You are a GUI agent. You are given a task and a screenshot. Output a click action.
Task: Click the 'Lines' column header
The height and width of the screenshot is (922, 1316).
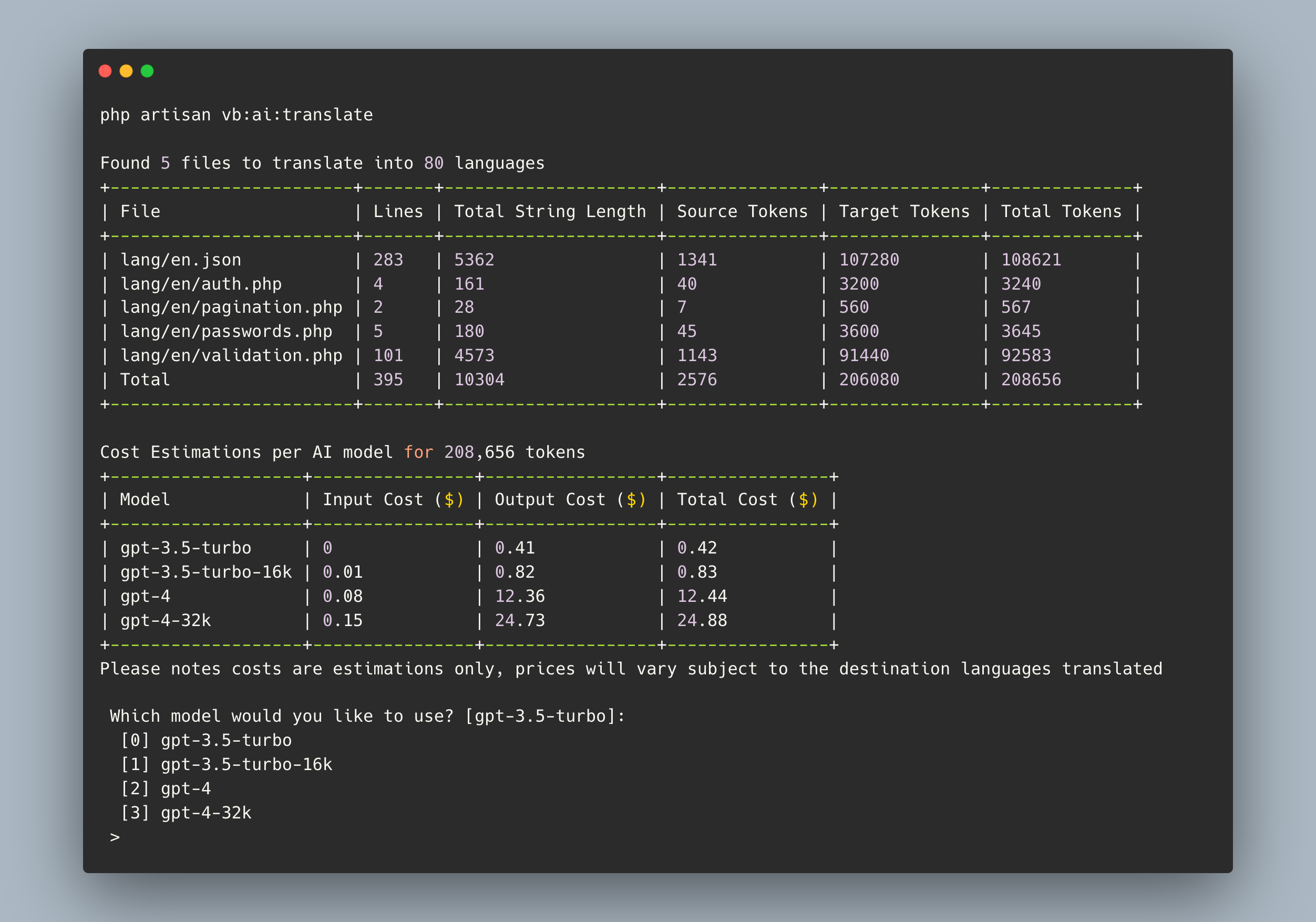[398, 212]
